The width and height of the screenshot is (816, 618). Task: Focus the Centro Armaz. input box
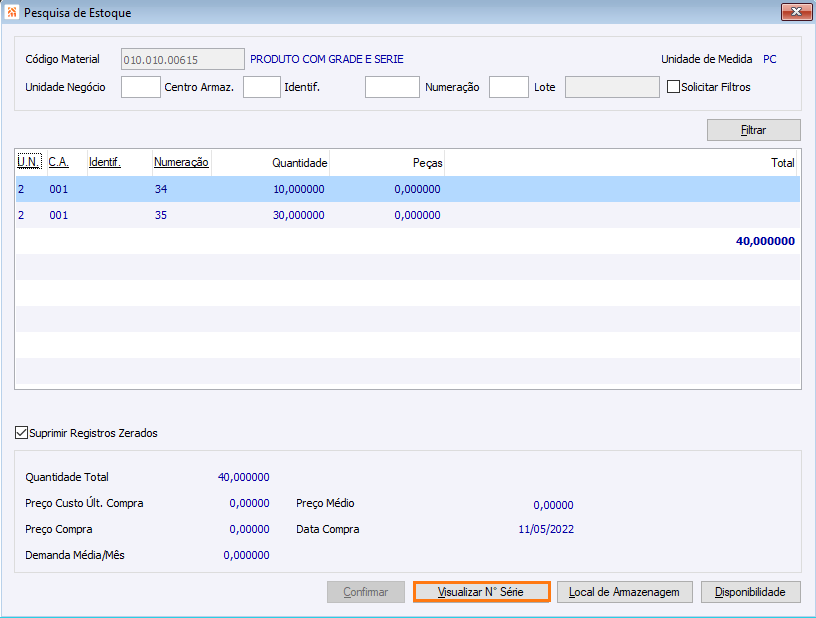coord(261,87)
